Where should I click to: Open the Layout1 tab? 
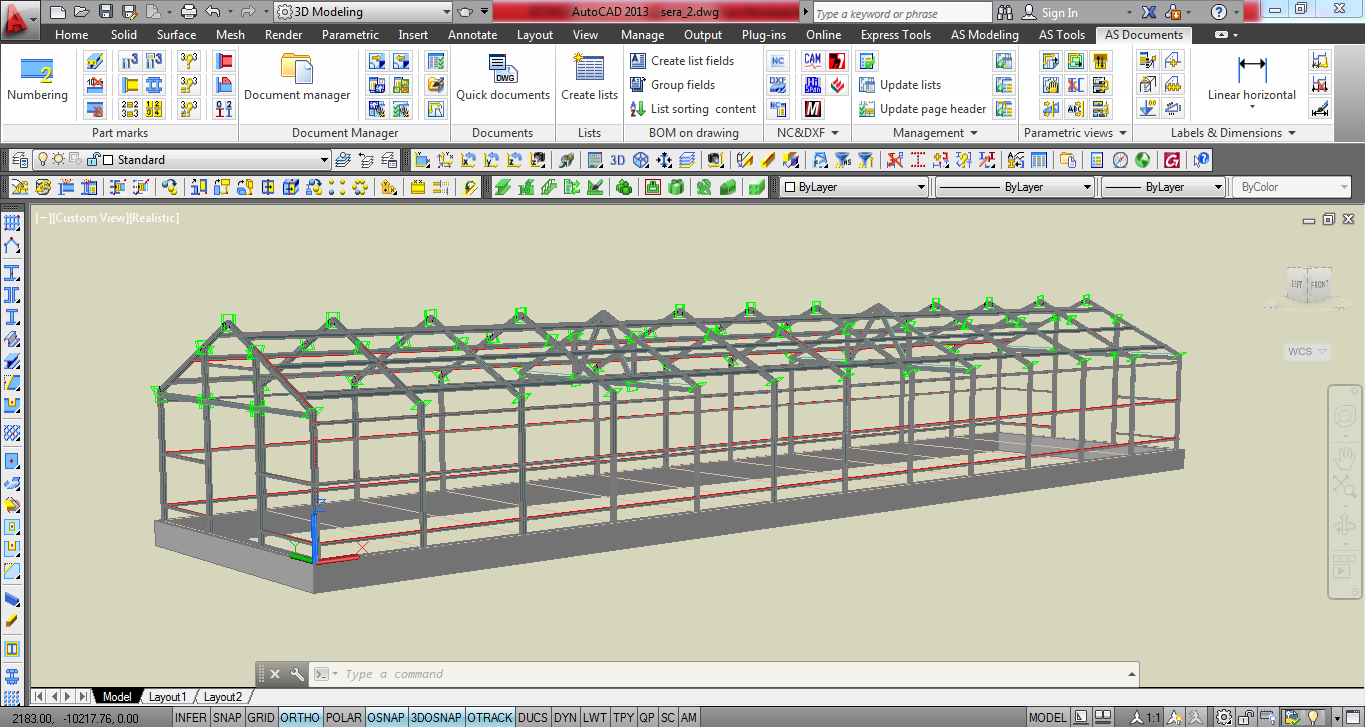pyautogui.click(x=167, y=697)
